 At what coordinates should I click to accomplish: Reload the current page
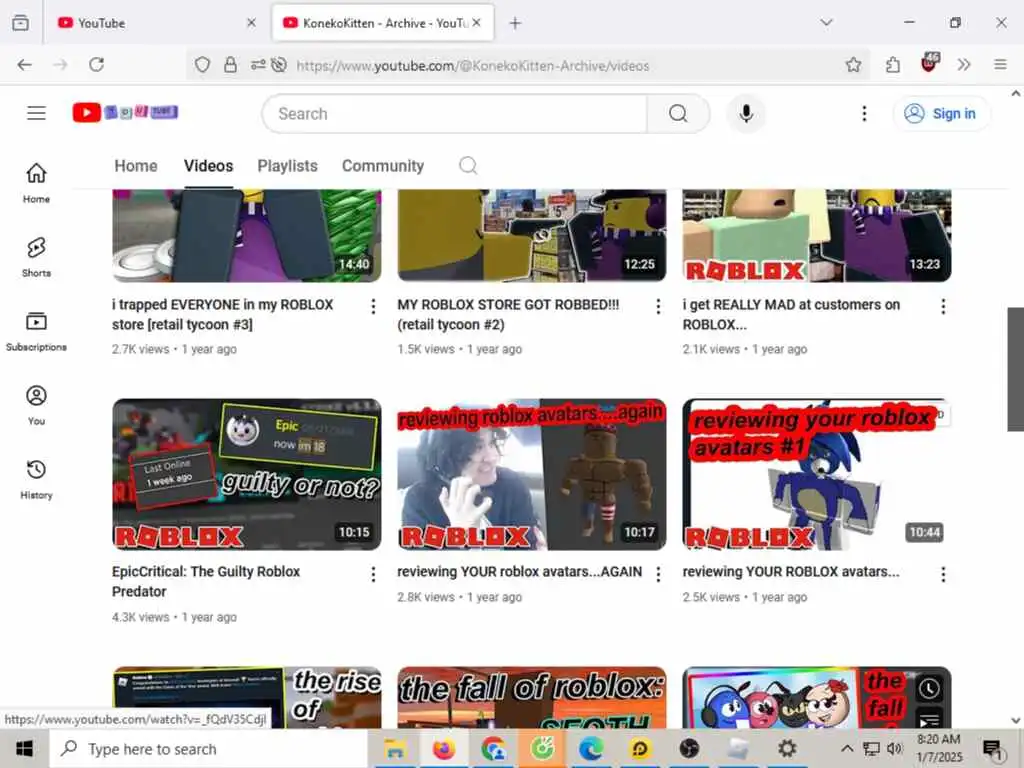pos(97,65)
